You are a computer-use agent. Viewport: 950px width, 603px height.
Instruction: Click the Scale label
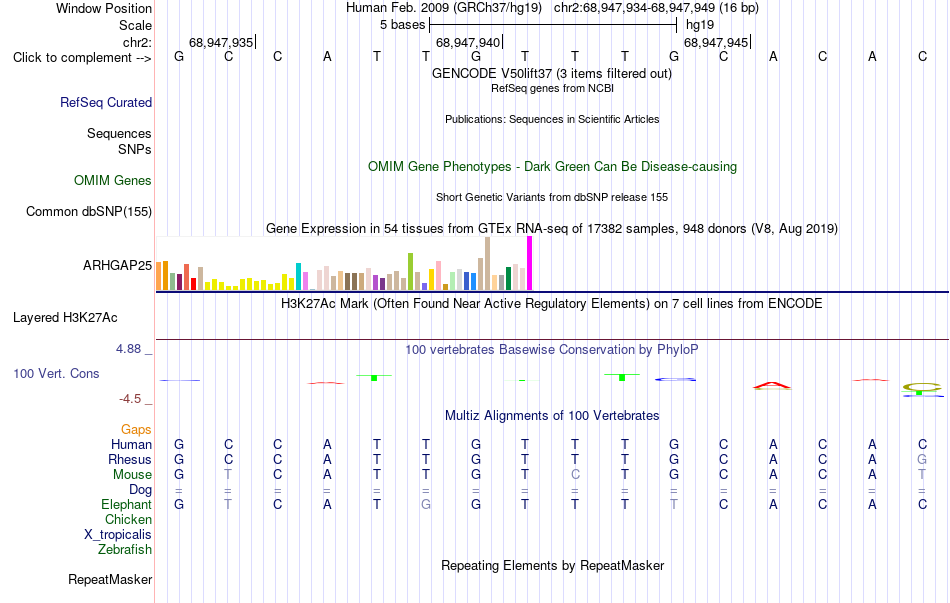[136, 25]
